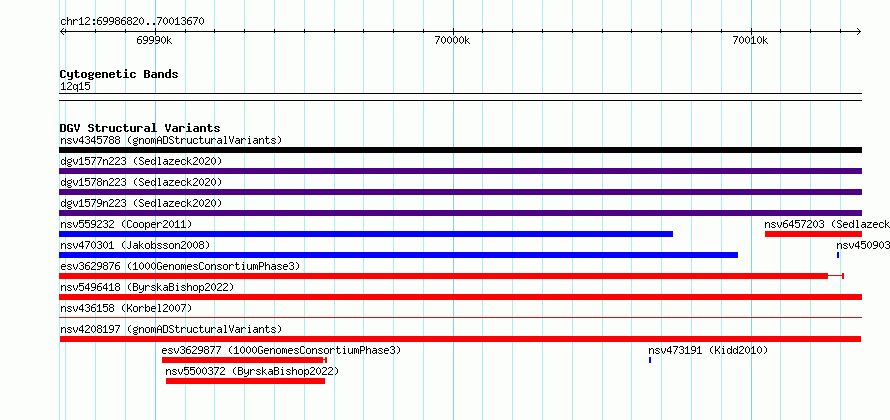The height and width of the screenshot is (420, 890).
Task: Open the nsv473191 (Kidd2010) label
Action: pos(708,350)
